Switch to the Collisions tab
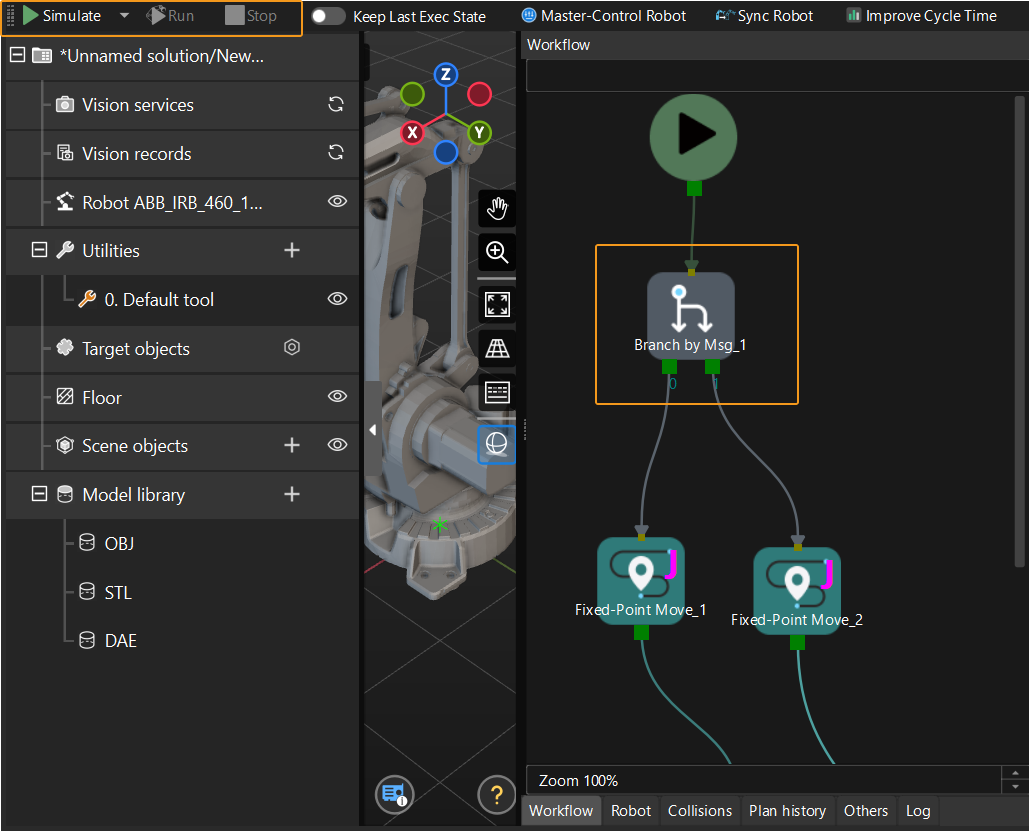This screenshot has width=1029, height=831. (x=699, y=811)
